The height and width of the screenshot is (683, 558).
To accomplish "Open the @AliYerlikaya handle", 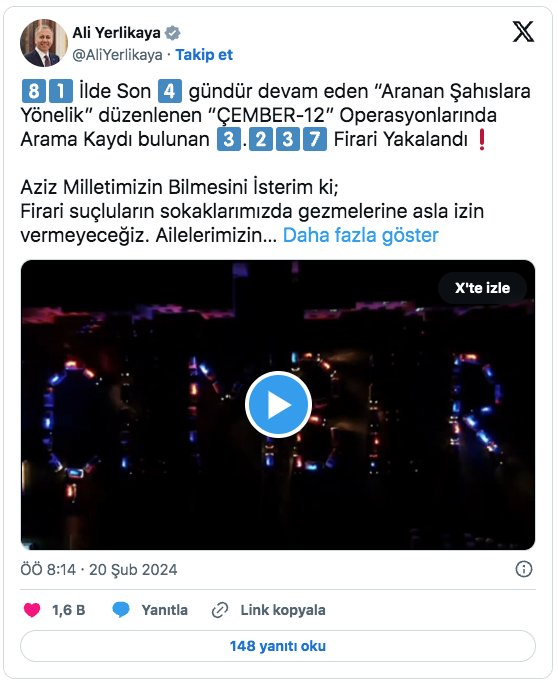I will 117,55.
